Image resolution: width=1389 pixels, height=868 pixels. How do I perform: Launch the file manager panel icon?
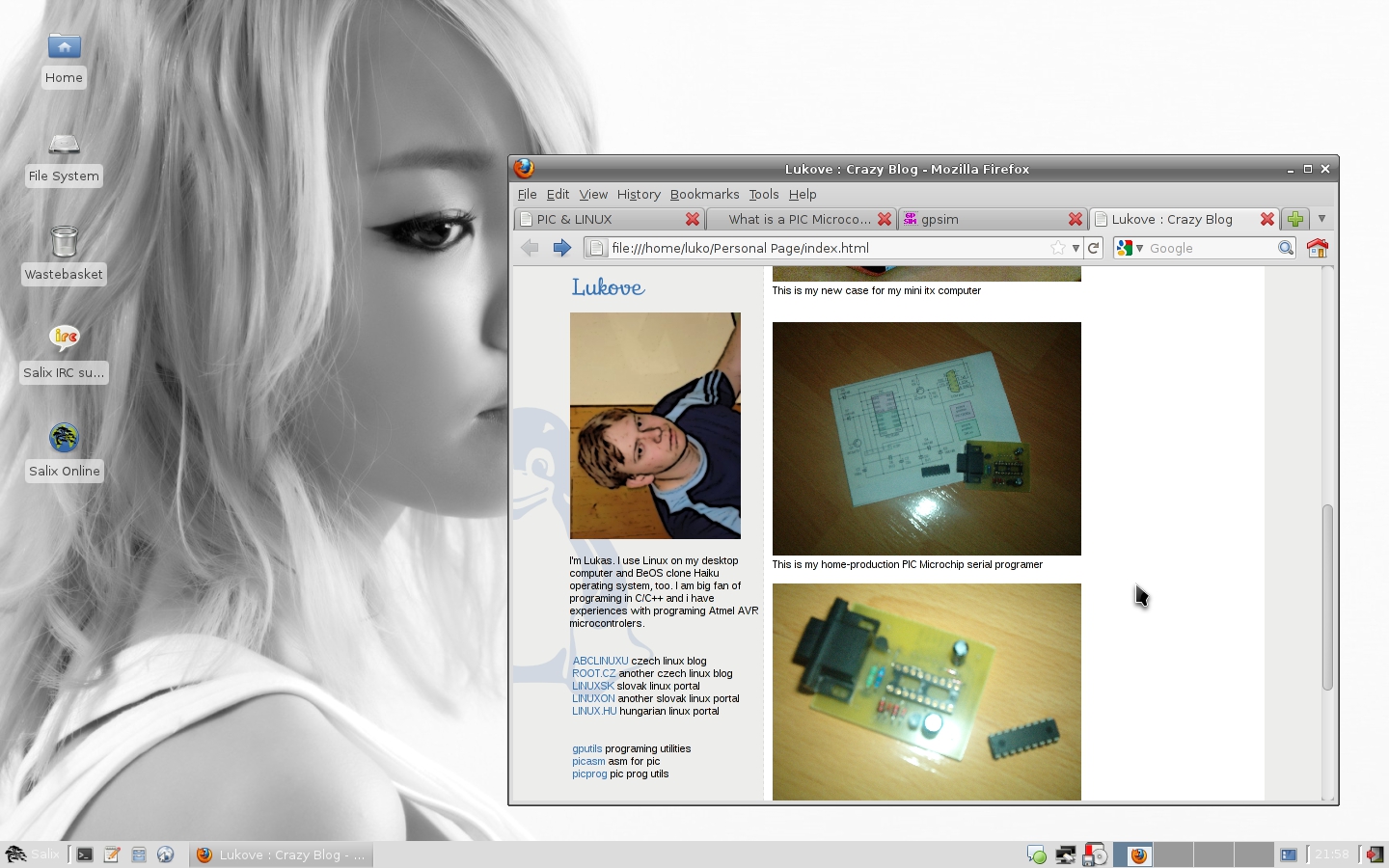(x=139, y=854)
